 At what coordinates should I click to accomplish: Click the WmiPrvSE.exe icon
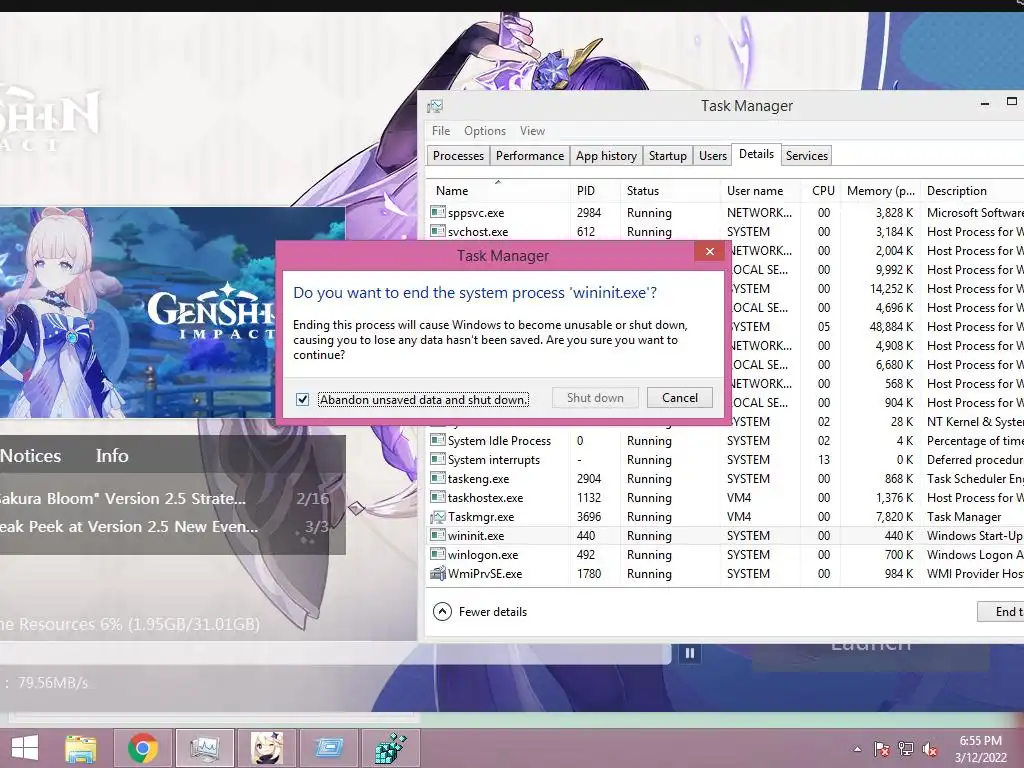[438, 573]
